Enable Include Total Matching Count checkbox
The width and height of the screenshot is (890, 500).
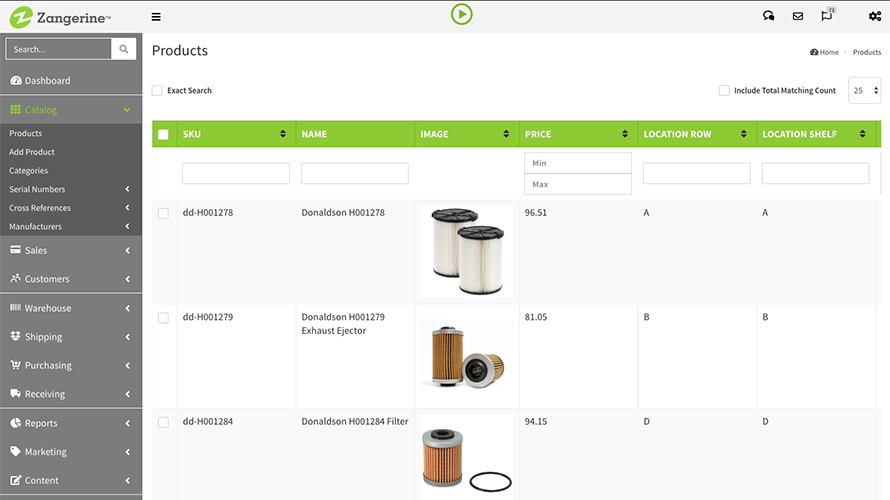coord(724,90)
